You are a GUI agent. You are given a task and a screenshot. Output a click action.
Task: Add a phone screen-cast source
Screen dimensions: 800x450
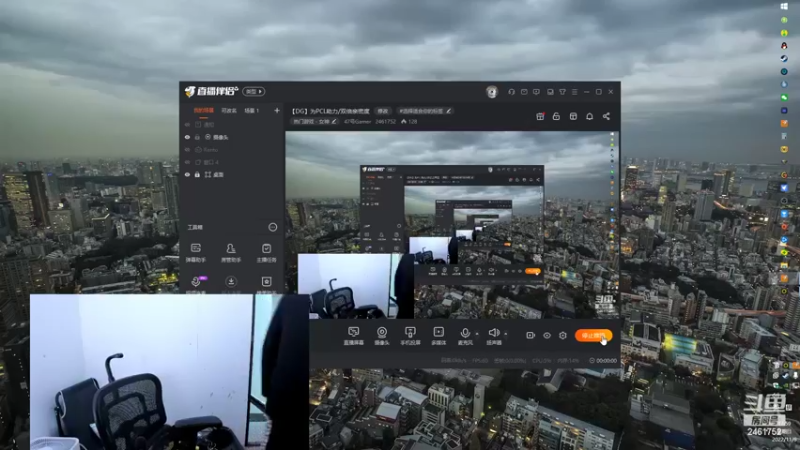pyautogui.click(x=410, y=336)
